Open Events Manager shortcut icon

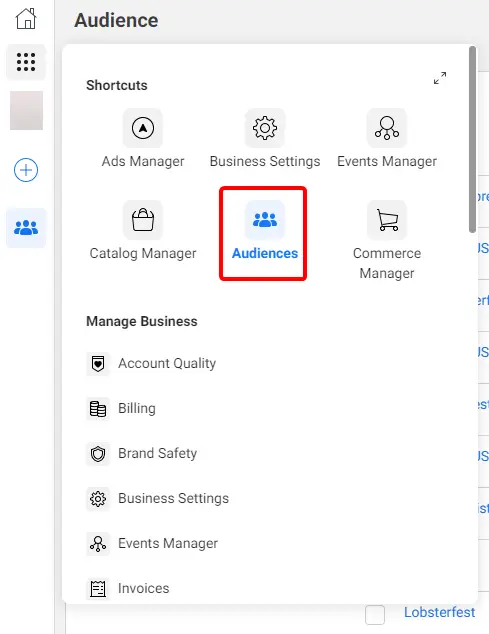[387, 128]
